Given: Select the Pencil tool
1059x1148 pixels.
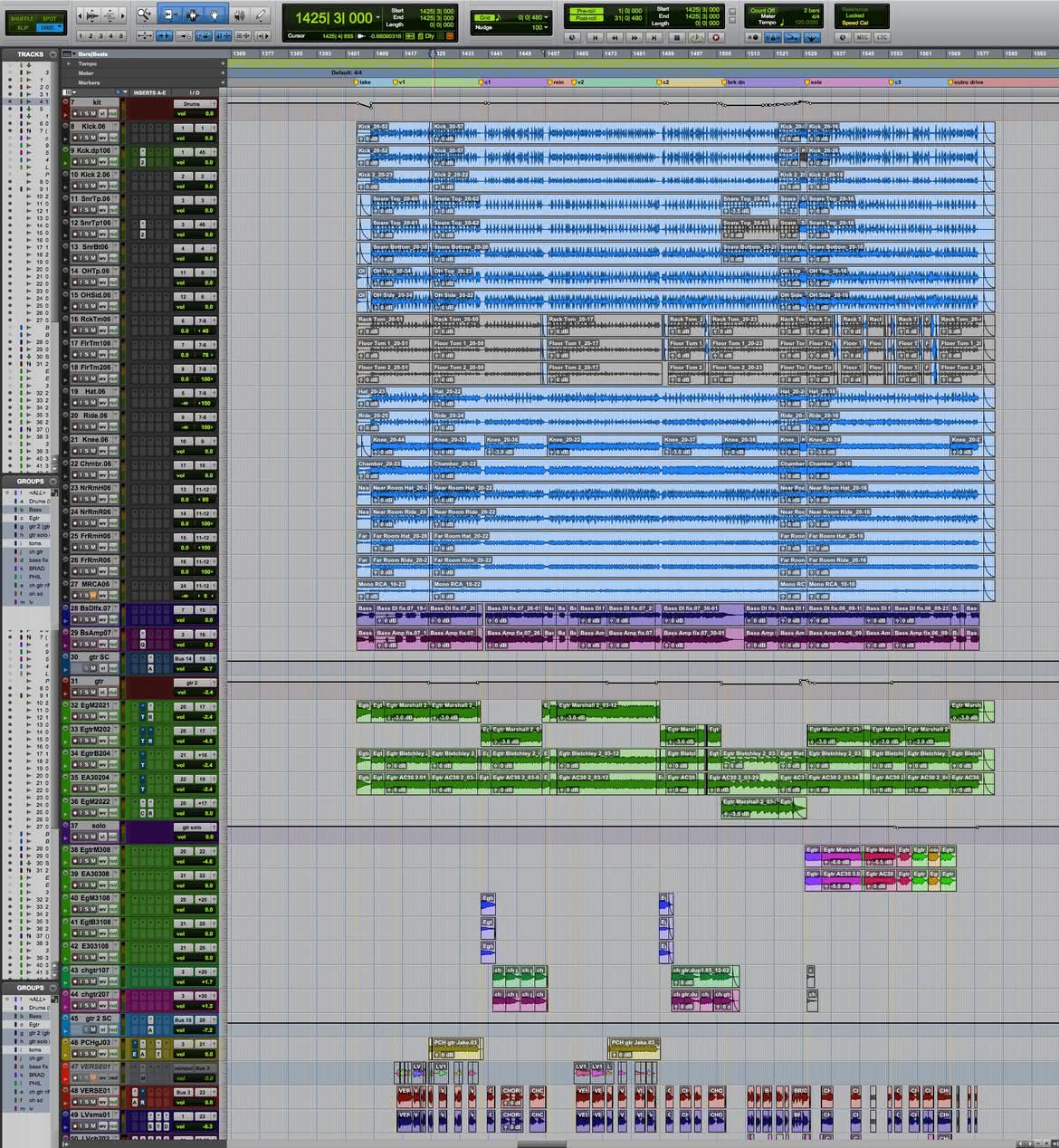Looking at the screenshot, I should coord(261,15).
